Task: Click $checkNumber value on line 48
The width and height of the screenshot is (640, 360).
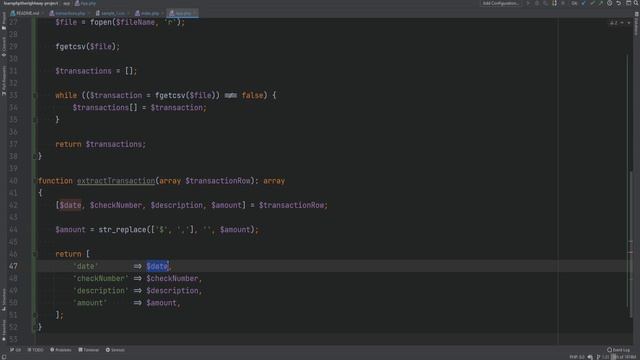Action: [172, 278]
